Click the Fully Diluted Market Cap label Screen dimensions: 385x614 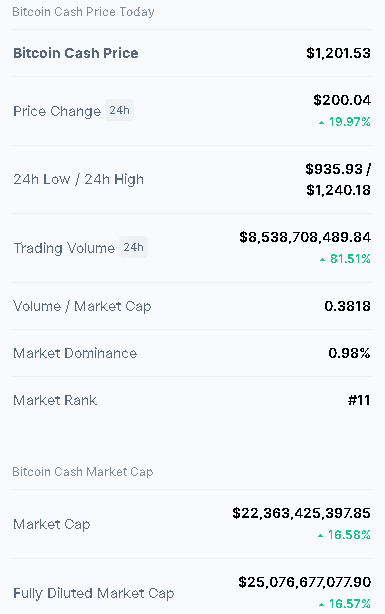(94, 593)
